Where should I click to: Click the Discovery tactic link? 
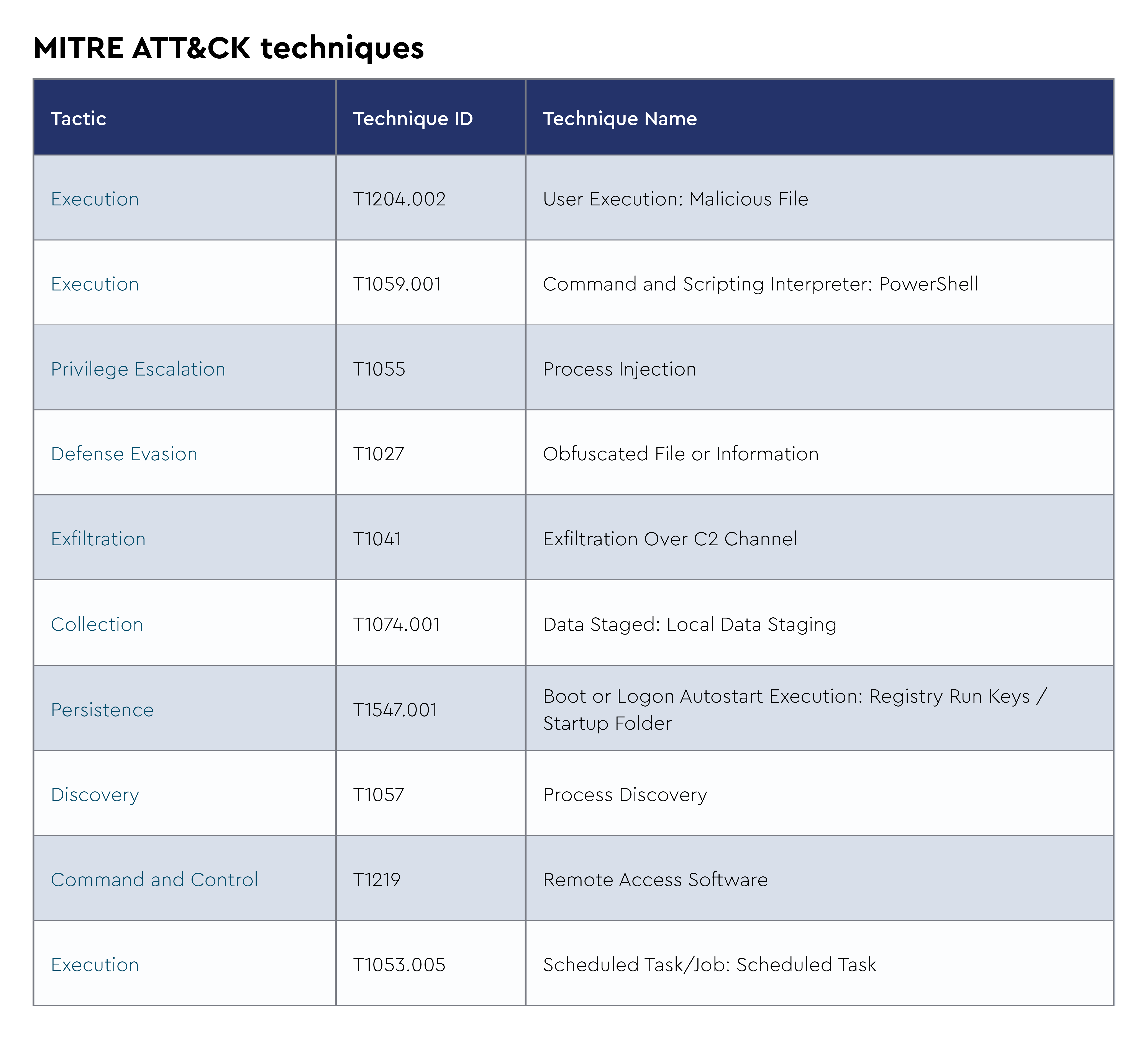(x=95, y=794)
